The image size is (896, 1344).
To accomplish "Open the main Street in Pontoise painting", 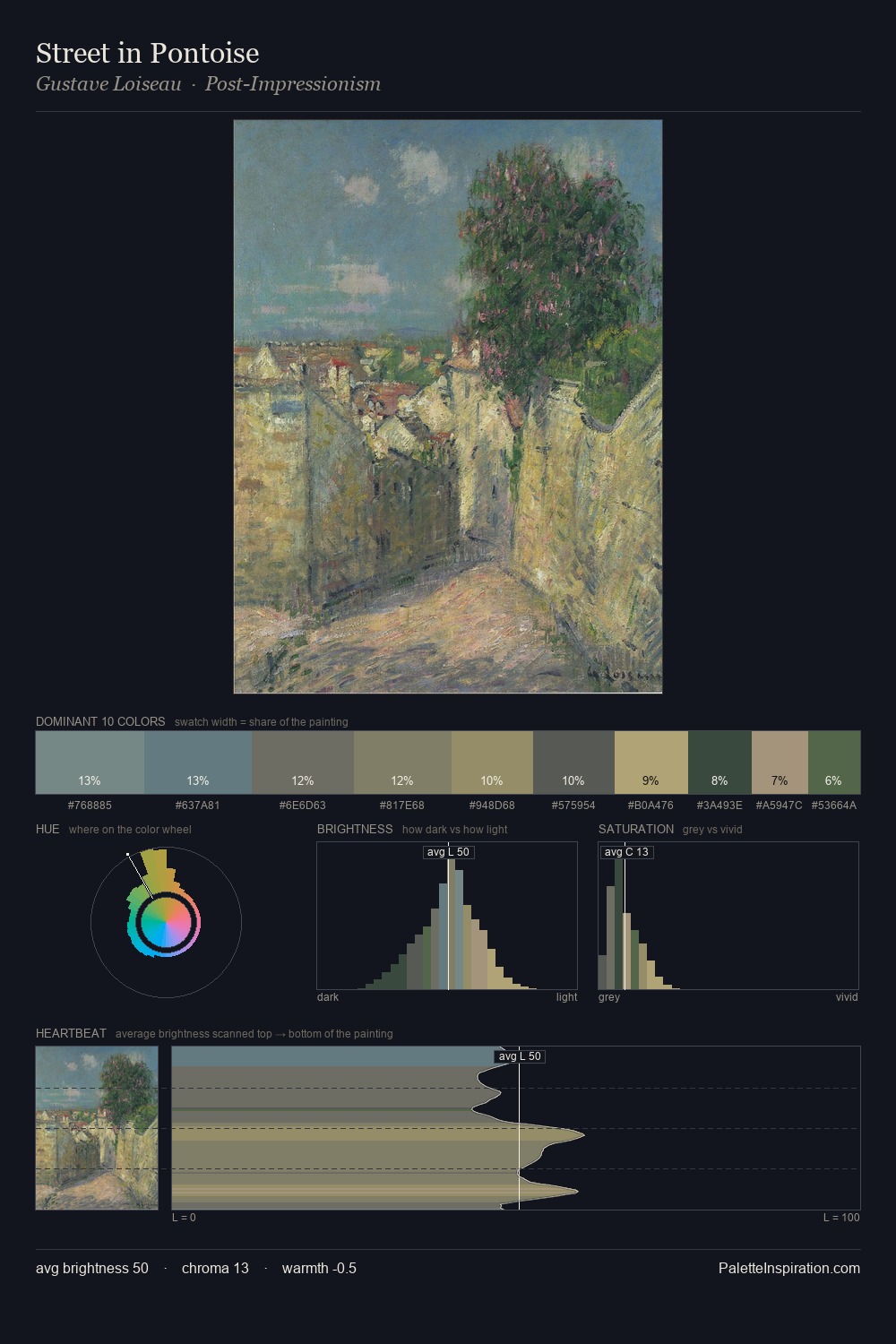I will coord(448,407).
